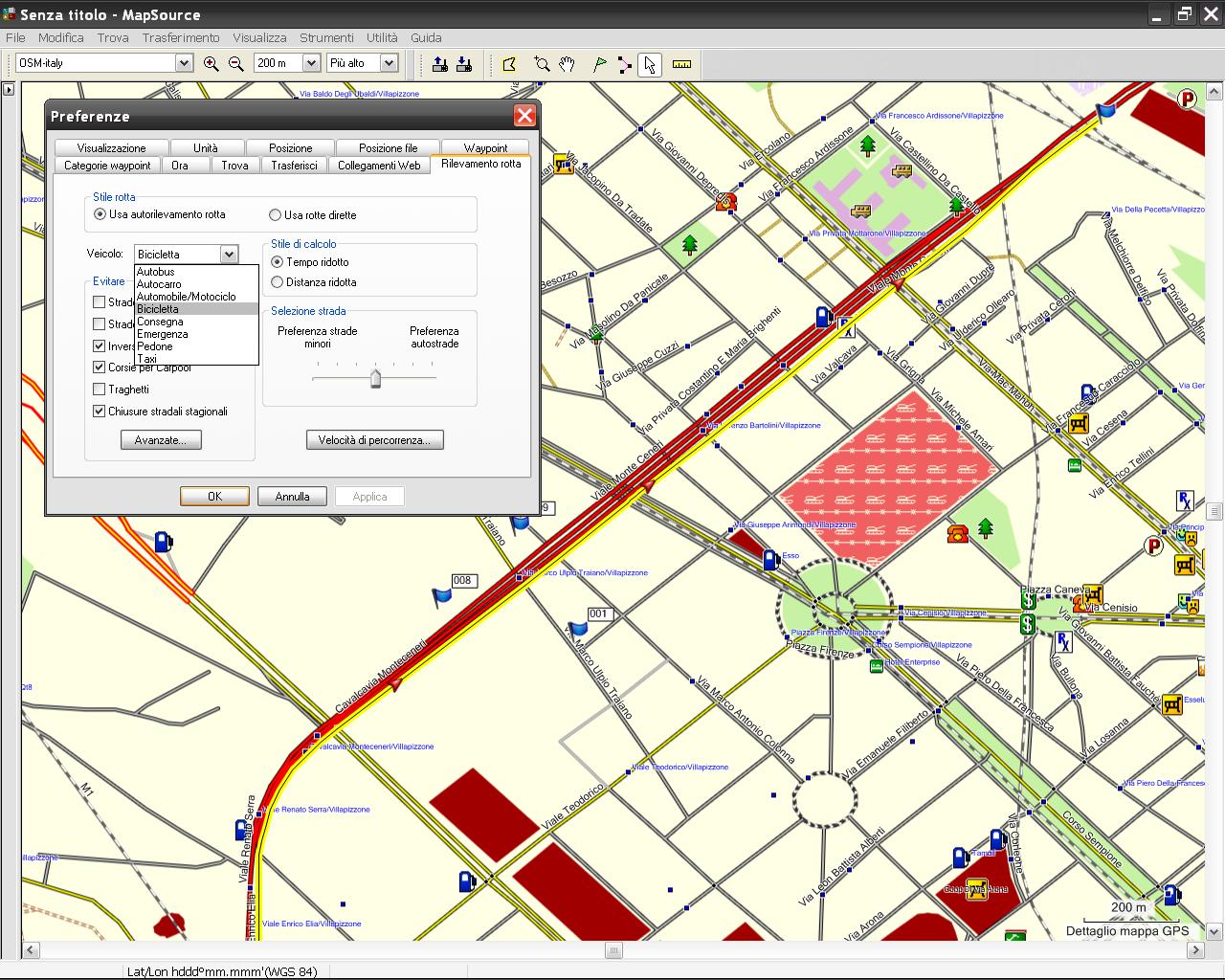Select the zoom box tool
The height and width of the screenshot is (980, 1225).
pyautogui.click(x=542, y=64)
